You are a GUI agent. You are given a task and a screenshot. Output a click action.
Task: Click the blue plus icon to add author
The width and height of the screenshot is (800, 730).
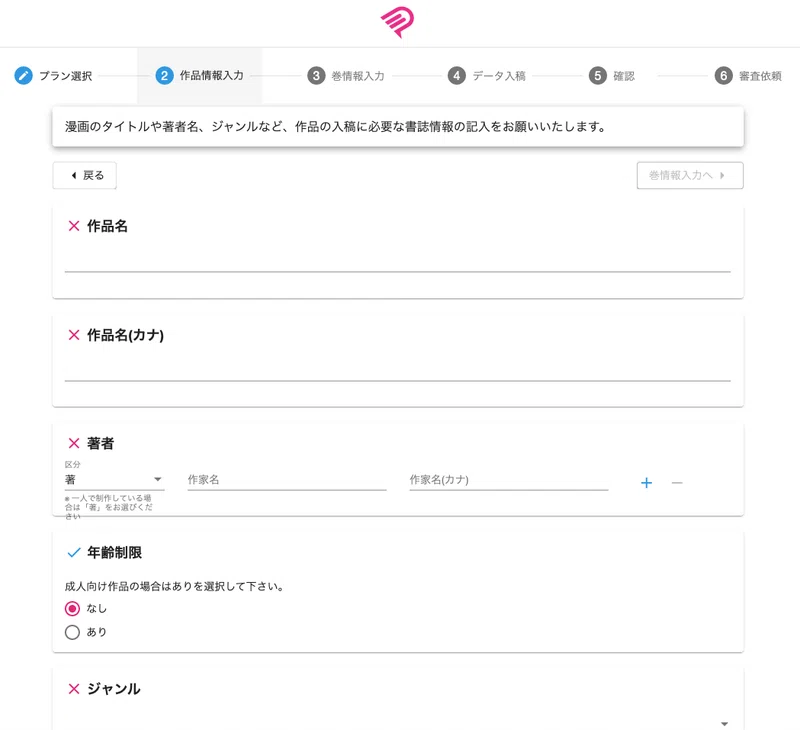click(x=646, y=483)
